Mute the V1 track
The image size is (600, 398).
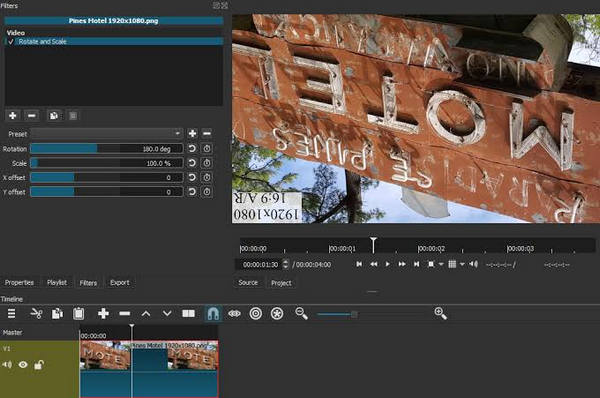7,364
